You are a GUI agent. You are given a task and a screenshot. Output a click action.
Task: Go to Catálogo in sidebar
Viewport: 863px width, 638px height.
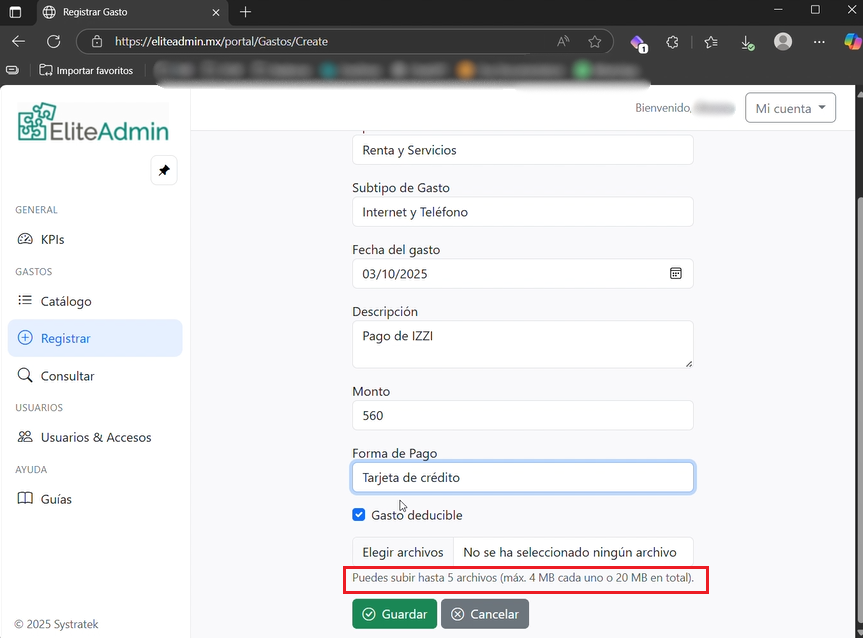tap(66, 301)
